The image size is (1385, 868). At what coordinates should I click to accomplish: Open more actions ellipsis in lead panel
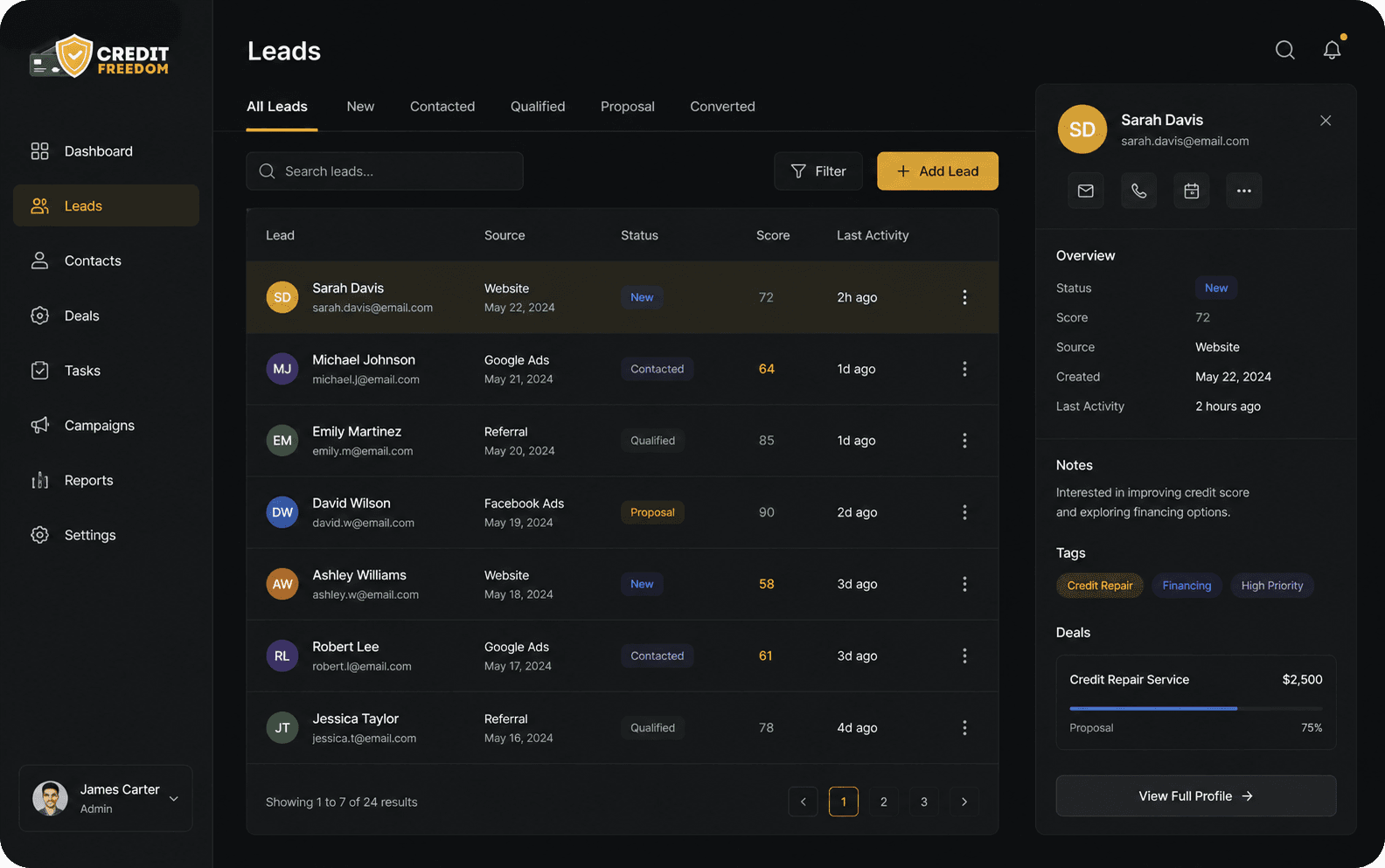(x=1243, y=191)
